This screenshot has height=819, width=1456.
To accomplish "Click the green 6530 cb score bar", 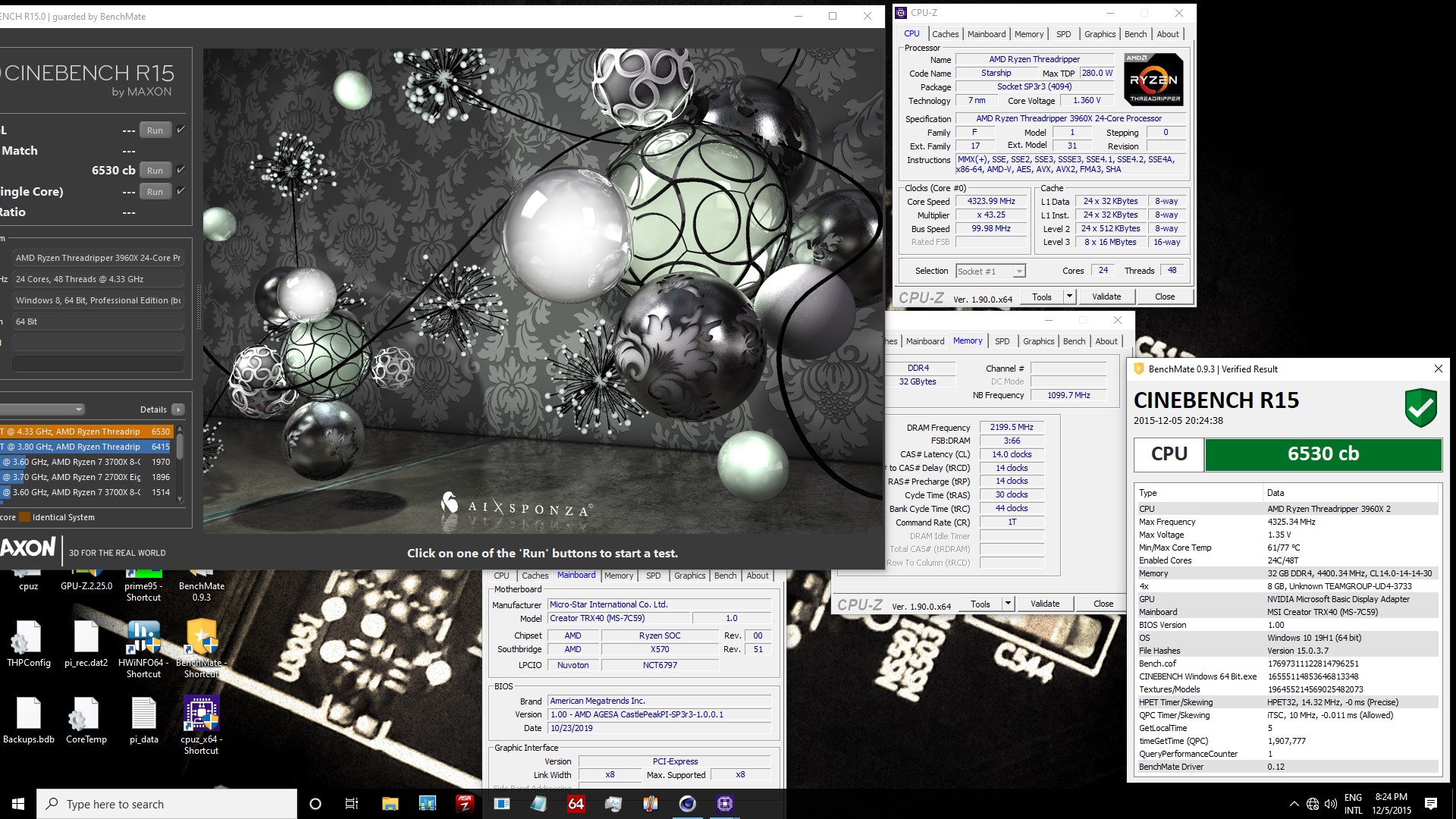I will click(1323, 454).
